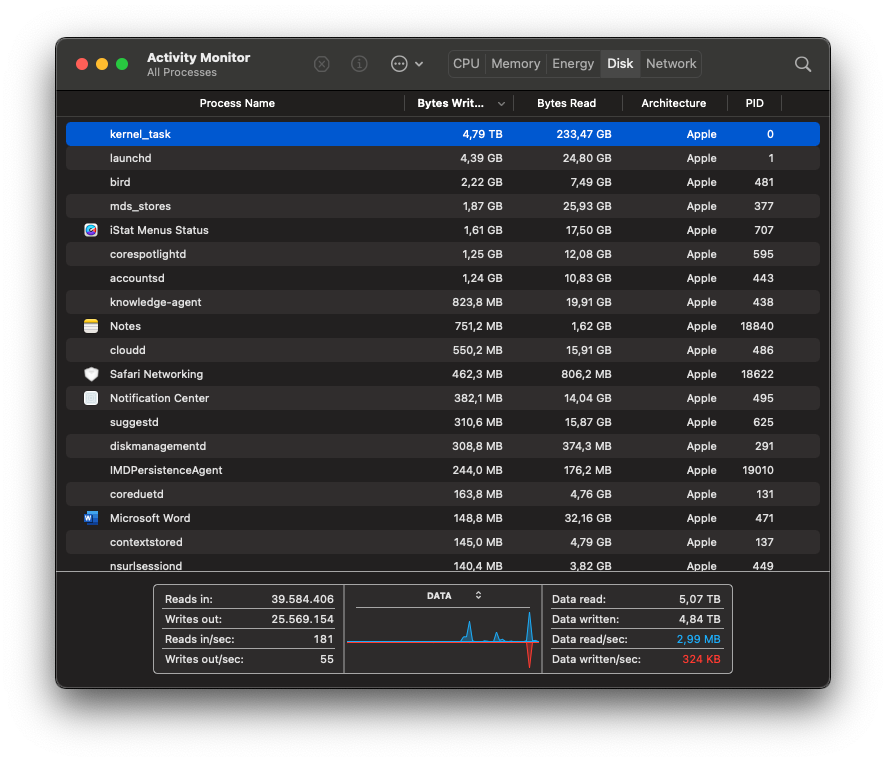886x762 pixels.
Task: Sort by Architecture column header
Action: 674,103
